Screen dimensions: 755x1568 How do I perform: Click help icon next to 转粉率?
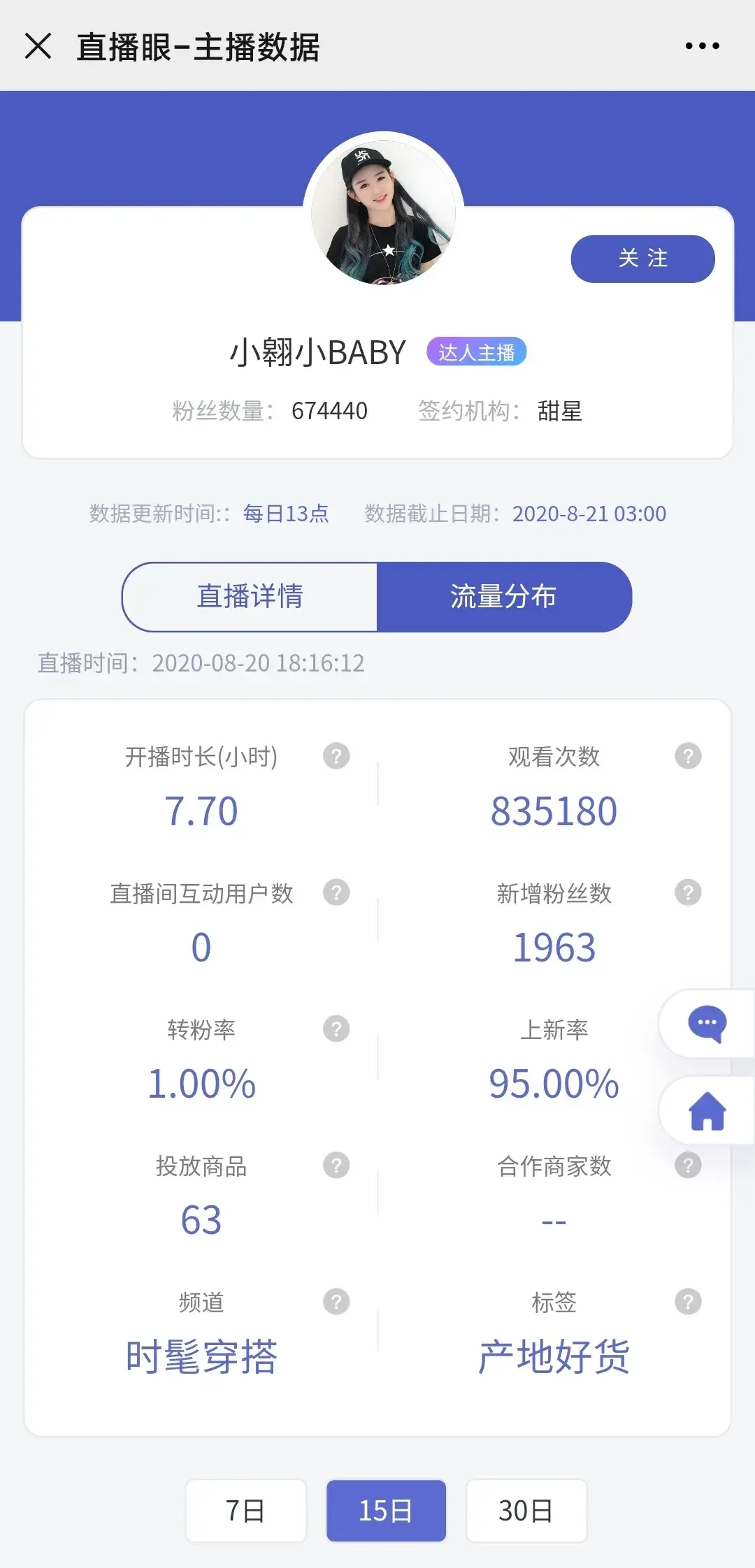point(336,1029)
